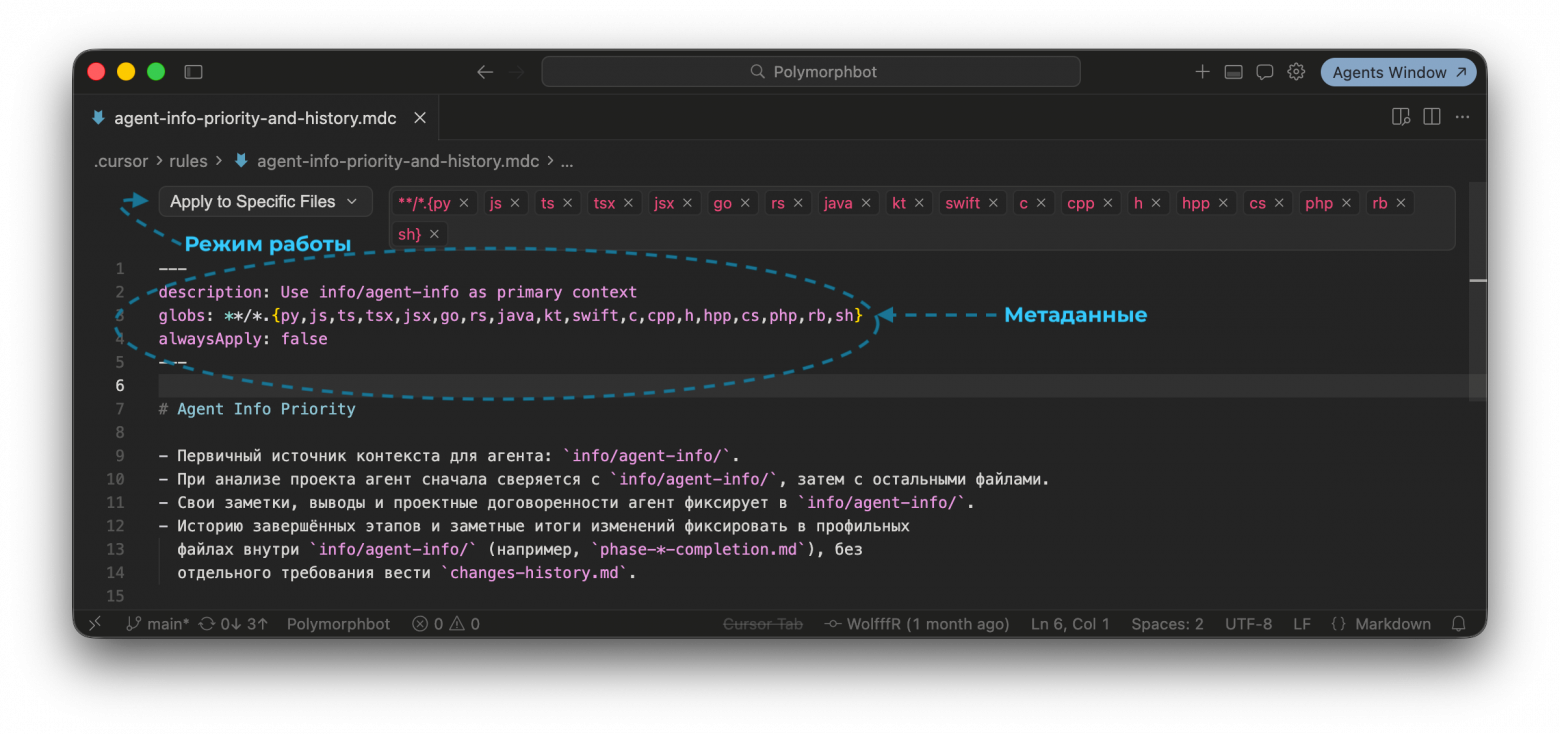Open the notifications bell icon

tap(1458, 624)
